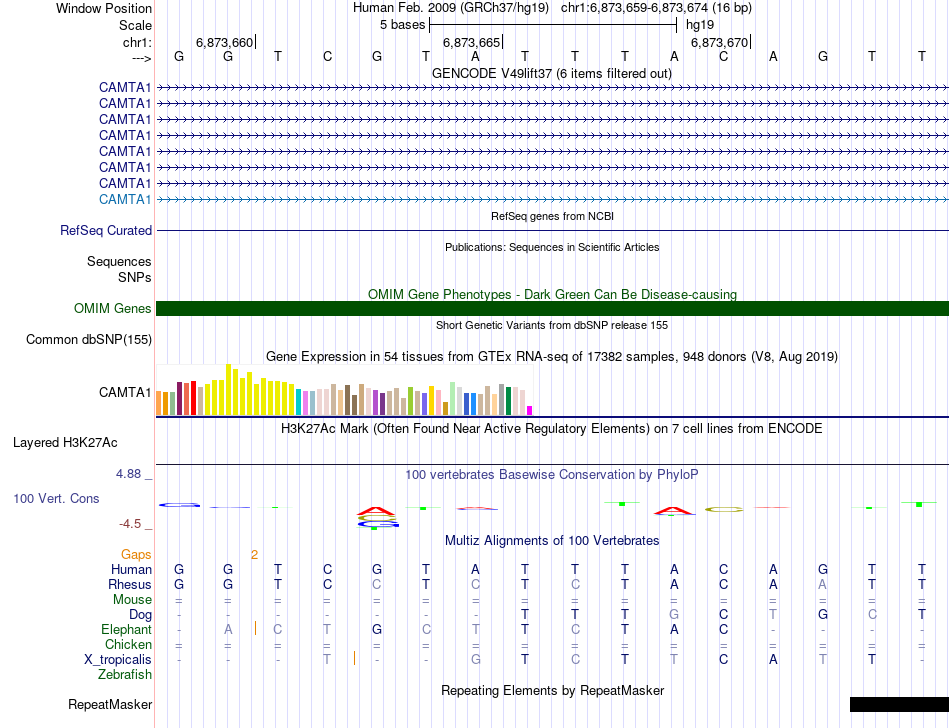950x728 pixels.
Task: Click the 4.88 PhyloP upper scale value
Action: [129, 474]
